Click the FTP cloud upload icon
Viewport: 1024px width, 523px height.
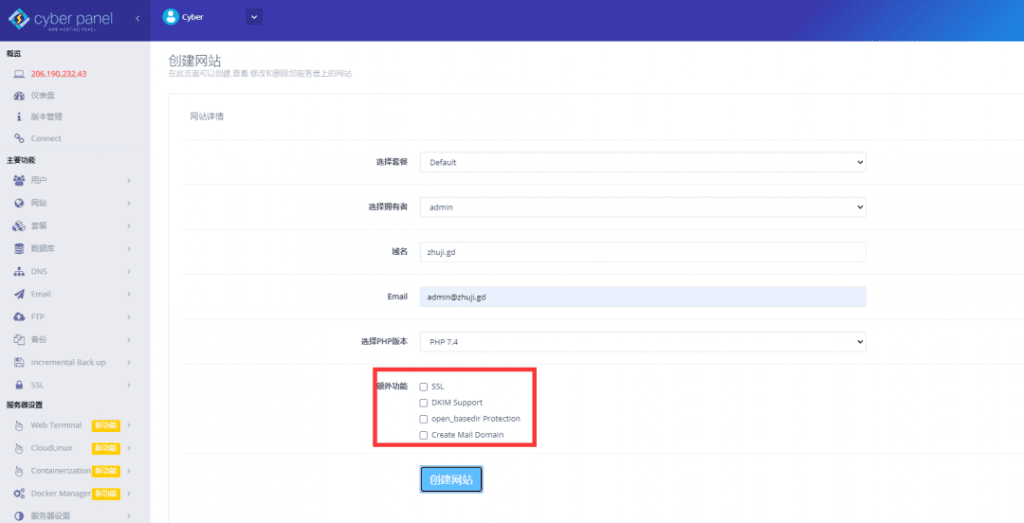[19, 317]
